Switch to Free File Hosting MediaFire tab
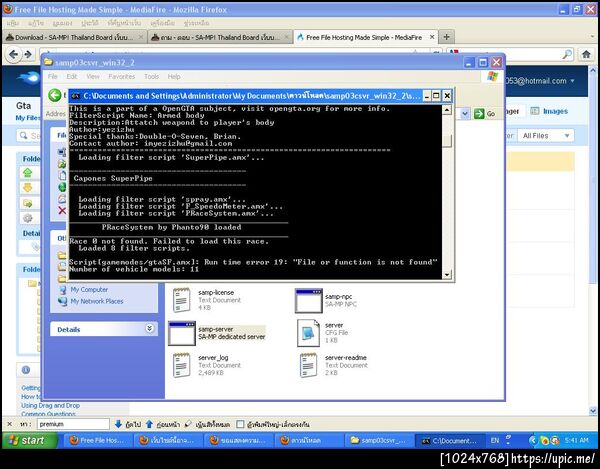This screenshot has width=600, height=469. (x=366, y=37)
